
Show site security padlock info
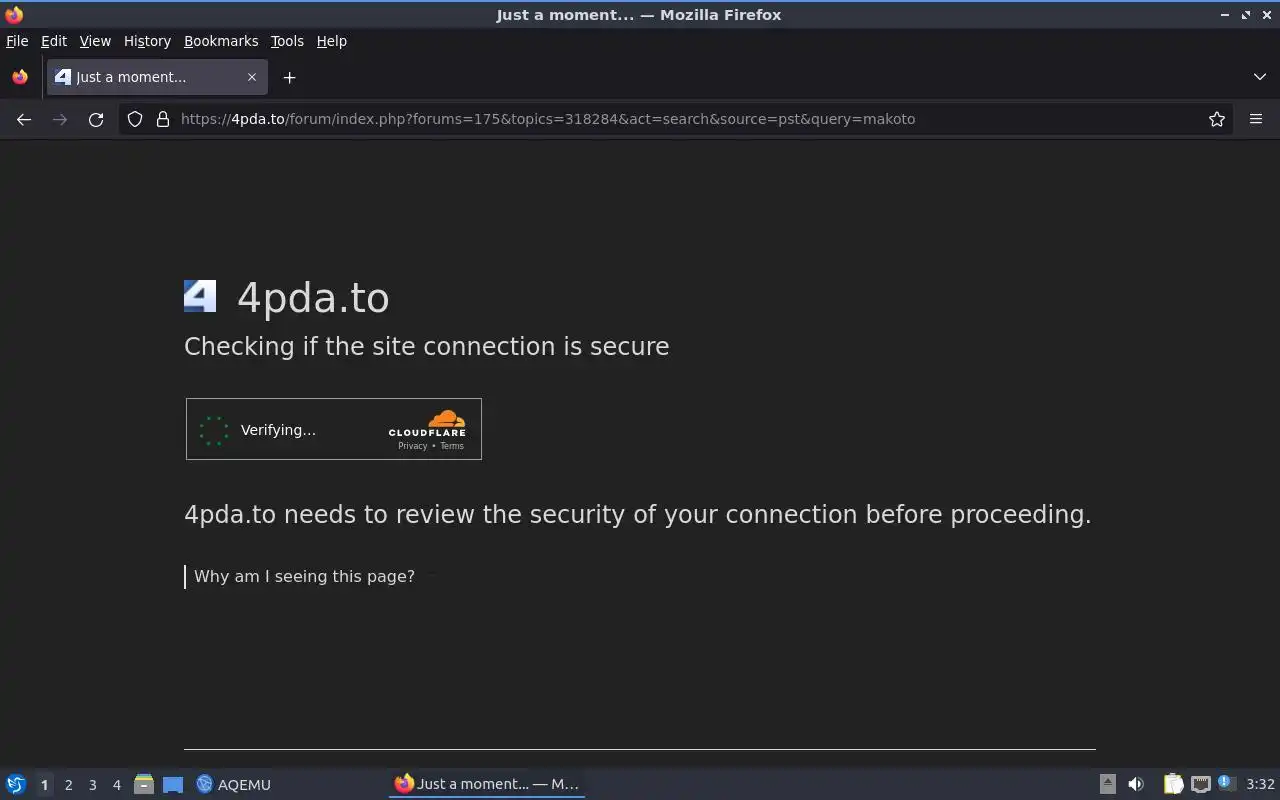(163, 119)
